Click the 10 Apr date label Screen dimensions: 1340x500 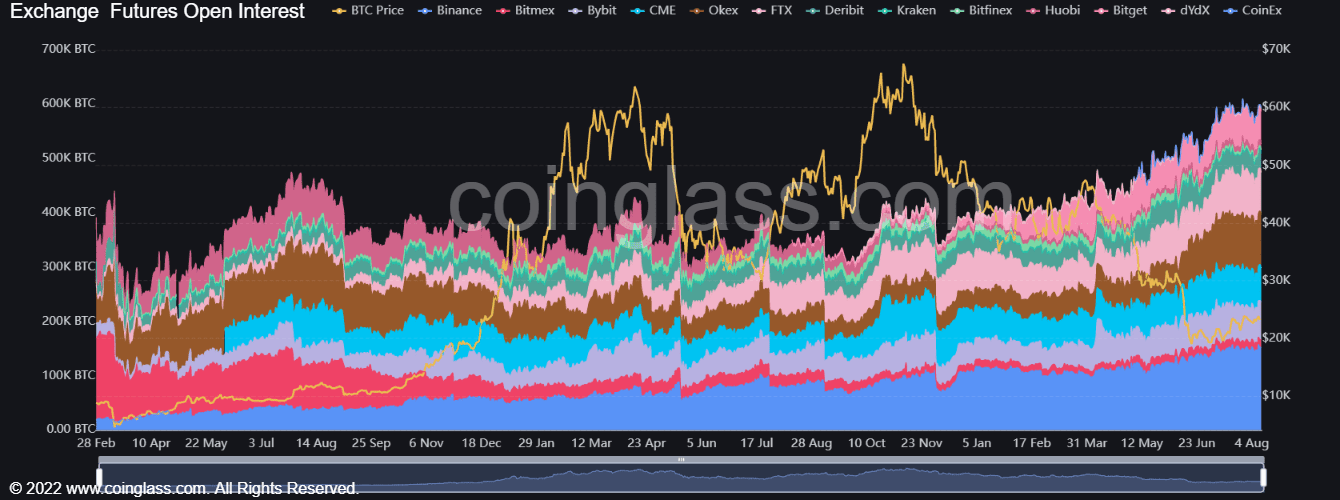tap(152, 442)
